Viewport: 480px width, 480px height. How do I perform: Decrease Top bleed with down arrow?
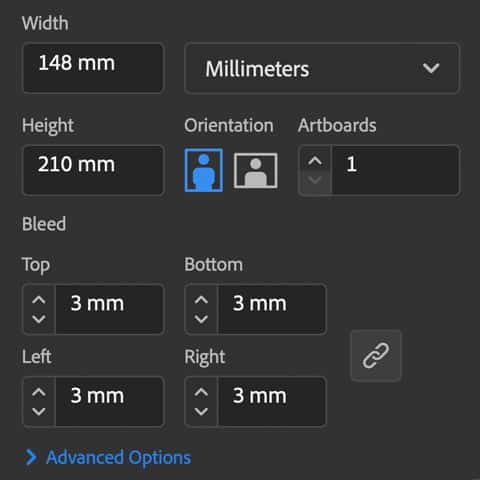(x=39, y=319)
